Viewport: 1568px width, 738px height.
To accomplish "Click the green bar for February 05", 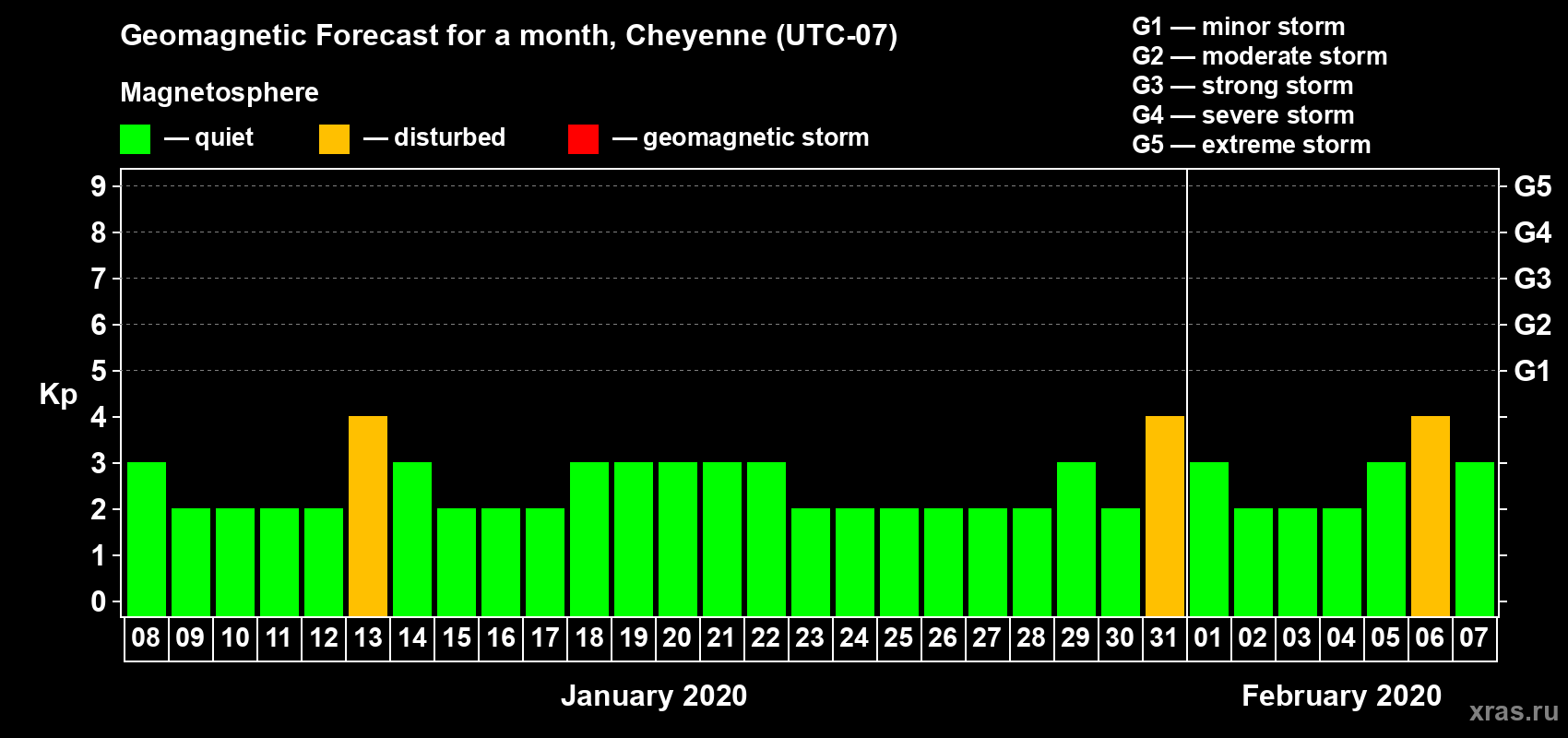I will click(x=1386, y=540).
